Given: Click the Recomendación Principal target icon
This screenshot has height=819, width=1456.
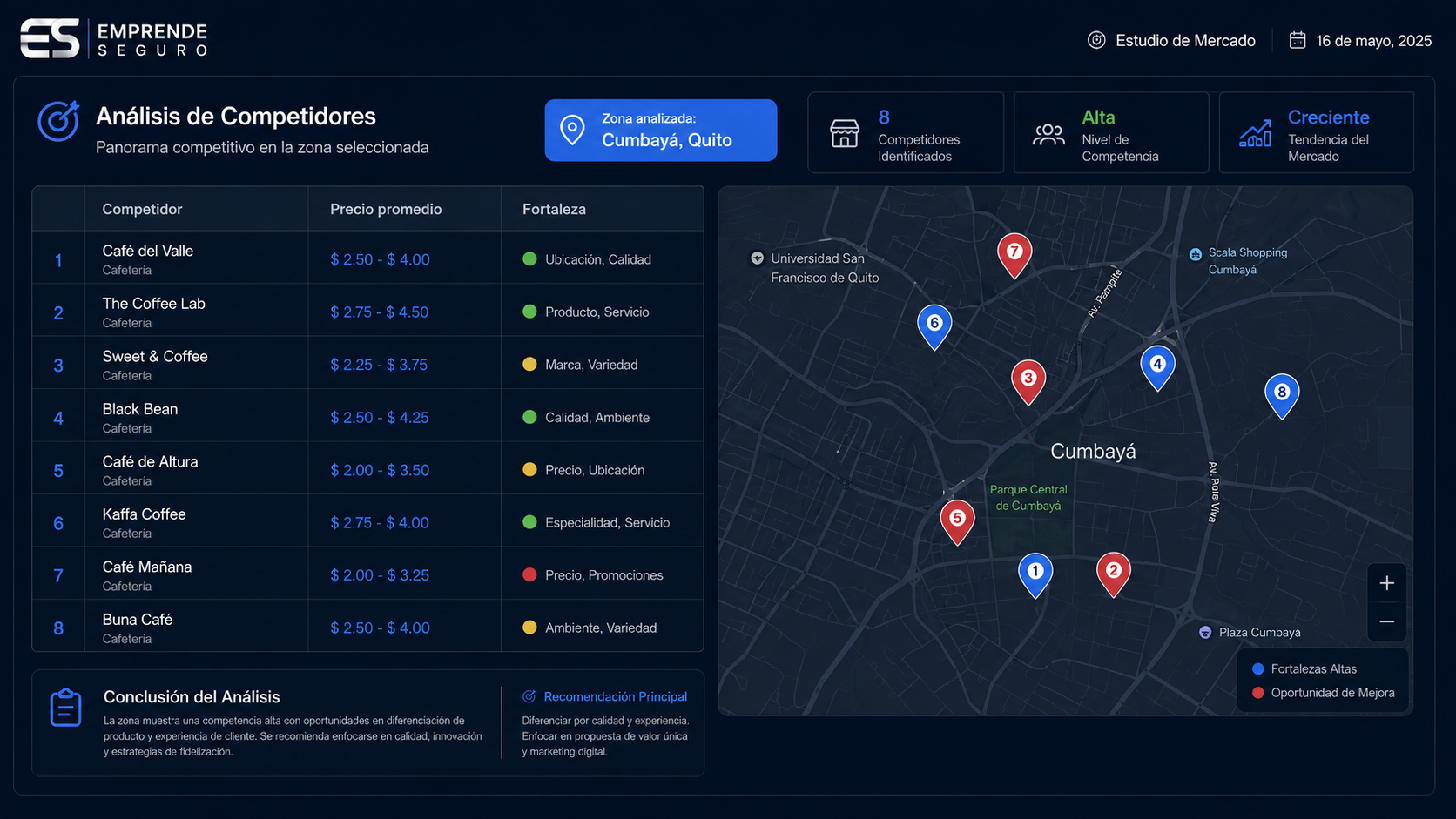Looking at the screenshot, I should click(529, 696).
